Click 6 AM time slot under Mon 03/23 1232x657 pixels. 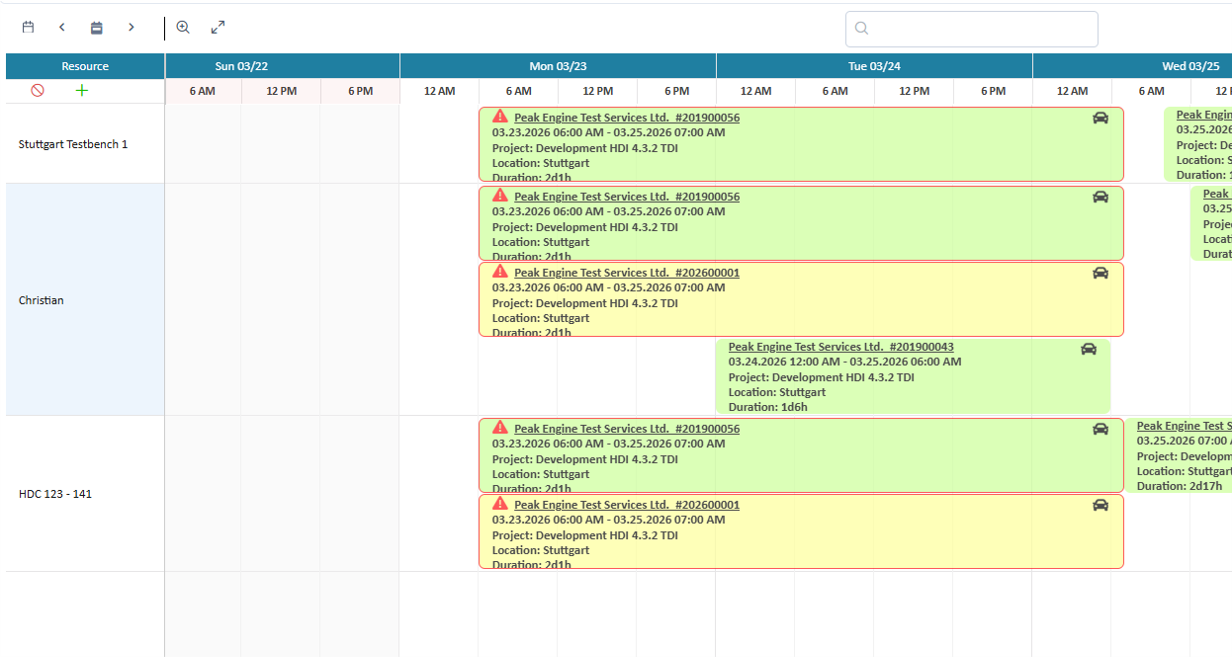pyautogui.click(x=518, y=91)
